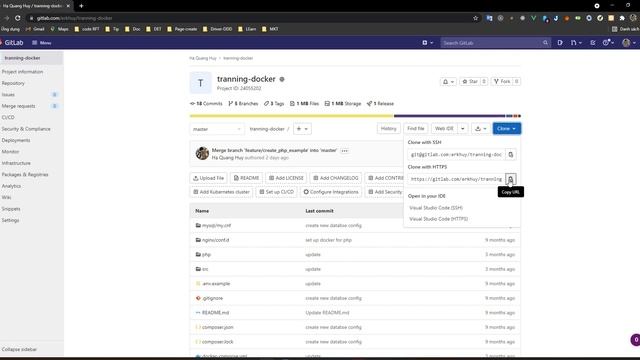Open the composer.json file

tap(218, 327)
